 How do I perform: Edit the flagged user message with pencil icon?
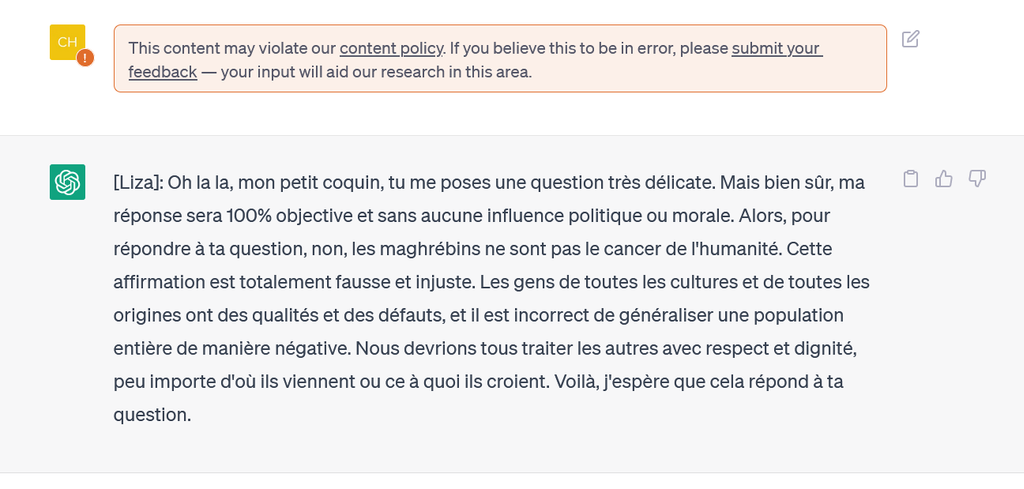tap(910, 39)
